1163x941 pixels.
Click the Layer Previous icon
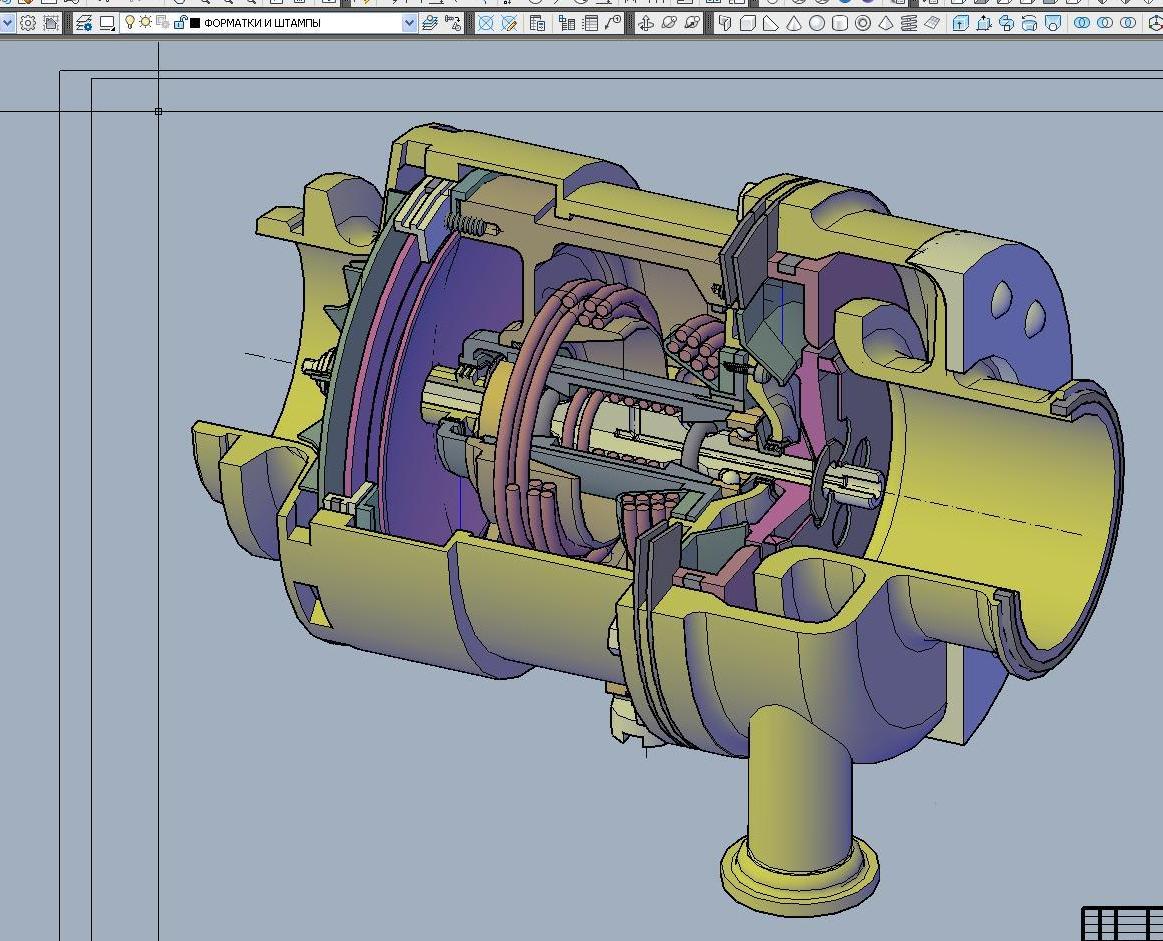coord(453,23)
